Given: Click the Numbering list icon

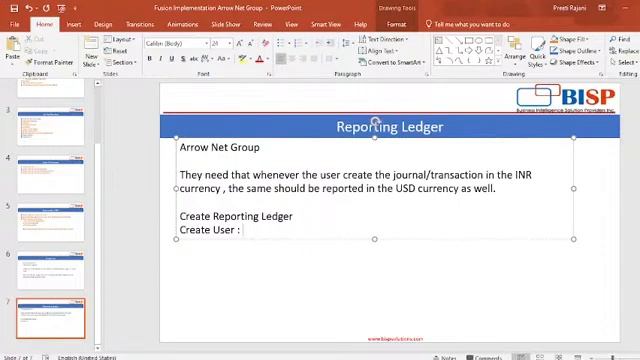Looking at the screenshot, I should [x=298, y=43].
